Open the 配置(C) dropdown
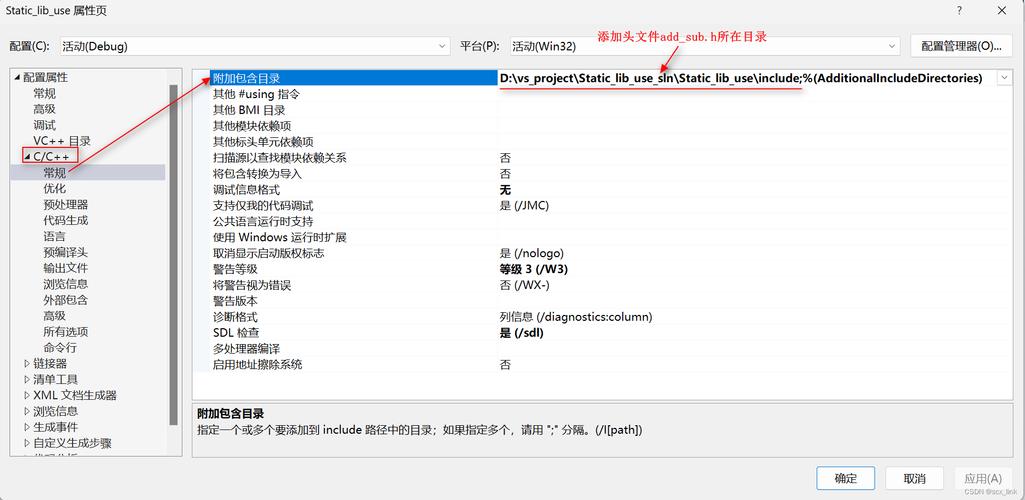This screenshot has height=500, width=1025. coord(255,46)
